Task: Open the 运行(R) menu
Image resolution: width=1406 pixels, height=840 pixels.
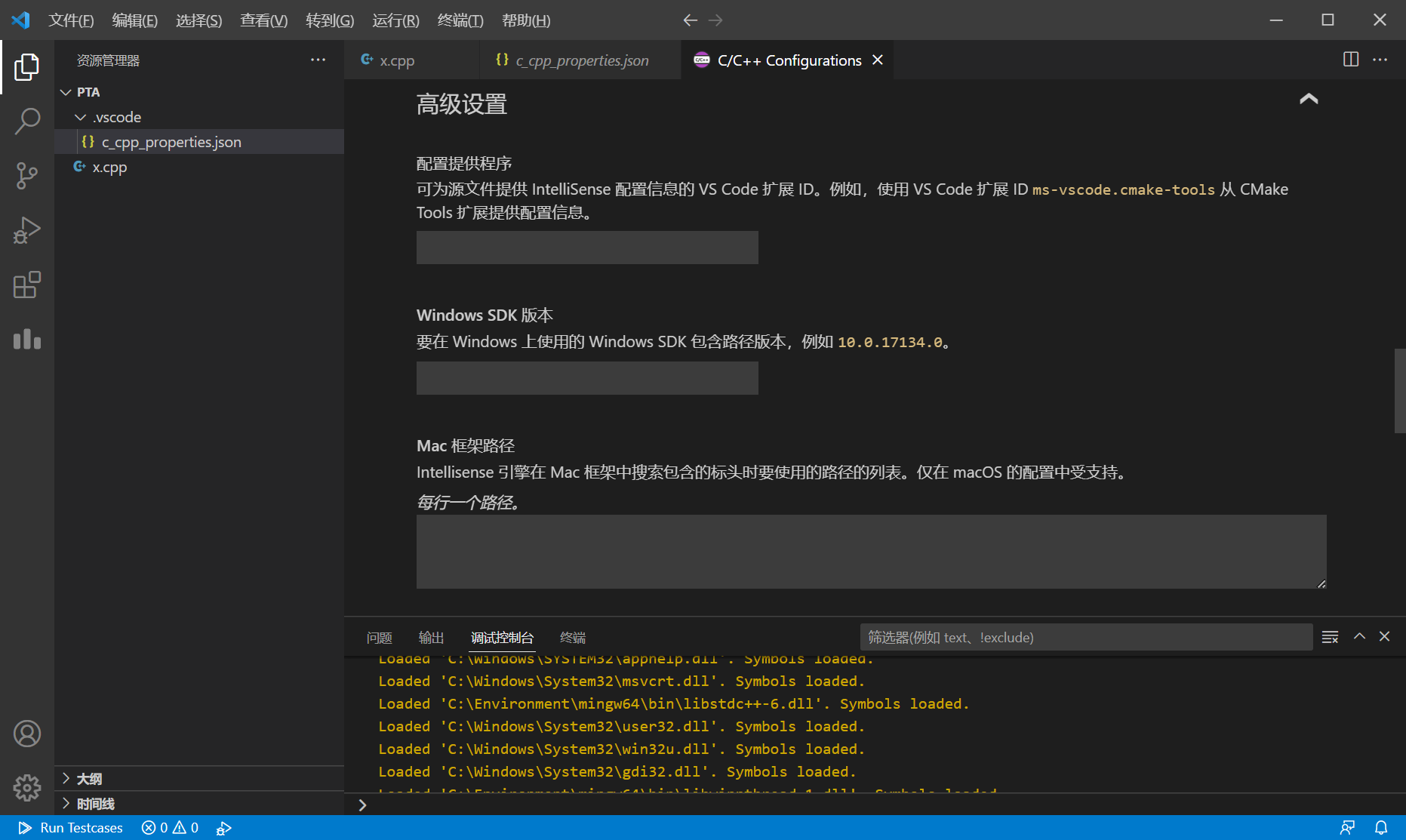Action: (395, 20)
